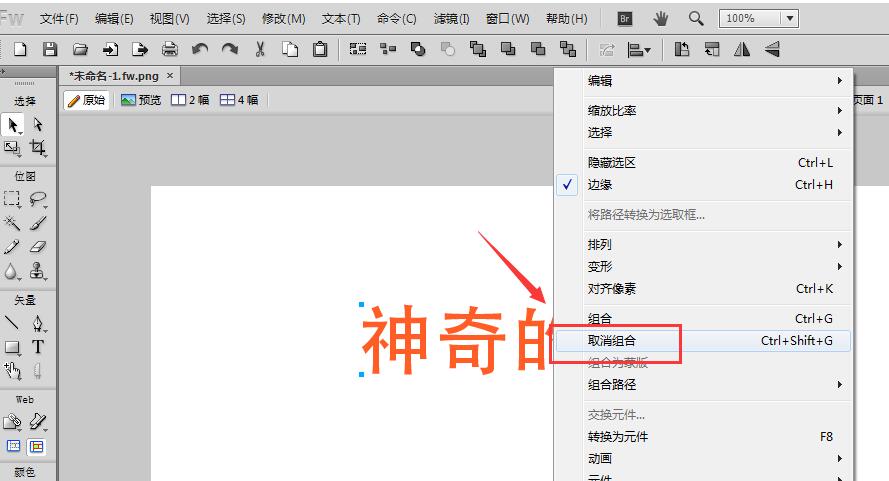Expand the 缩放比率 submenu
The width and height of the screenshot is (889, 481).
coord(702,111)
